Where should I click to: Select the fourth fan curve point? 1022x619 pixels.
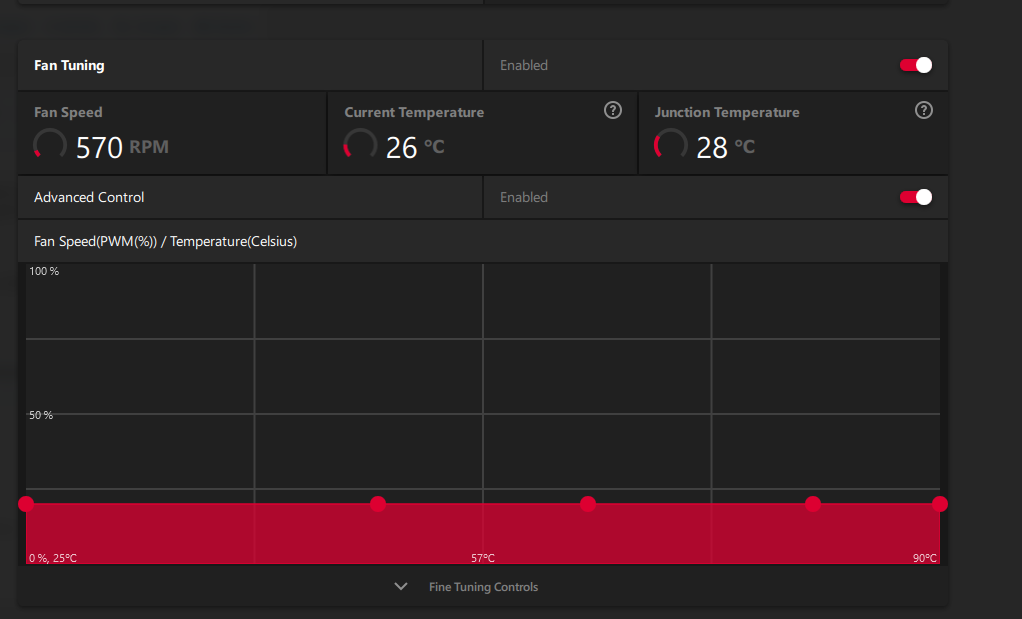coord(813,504)
